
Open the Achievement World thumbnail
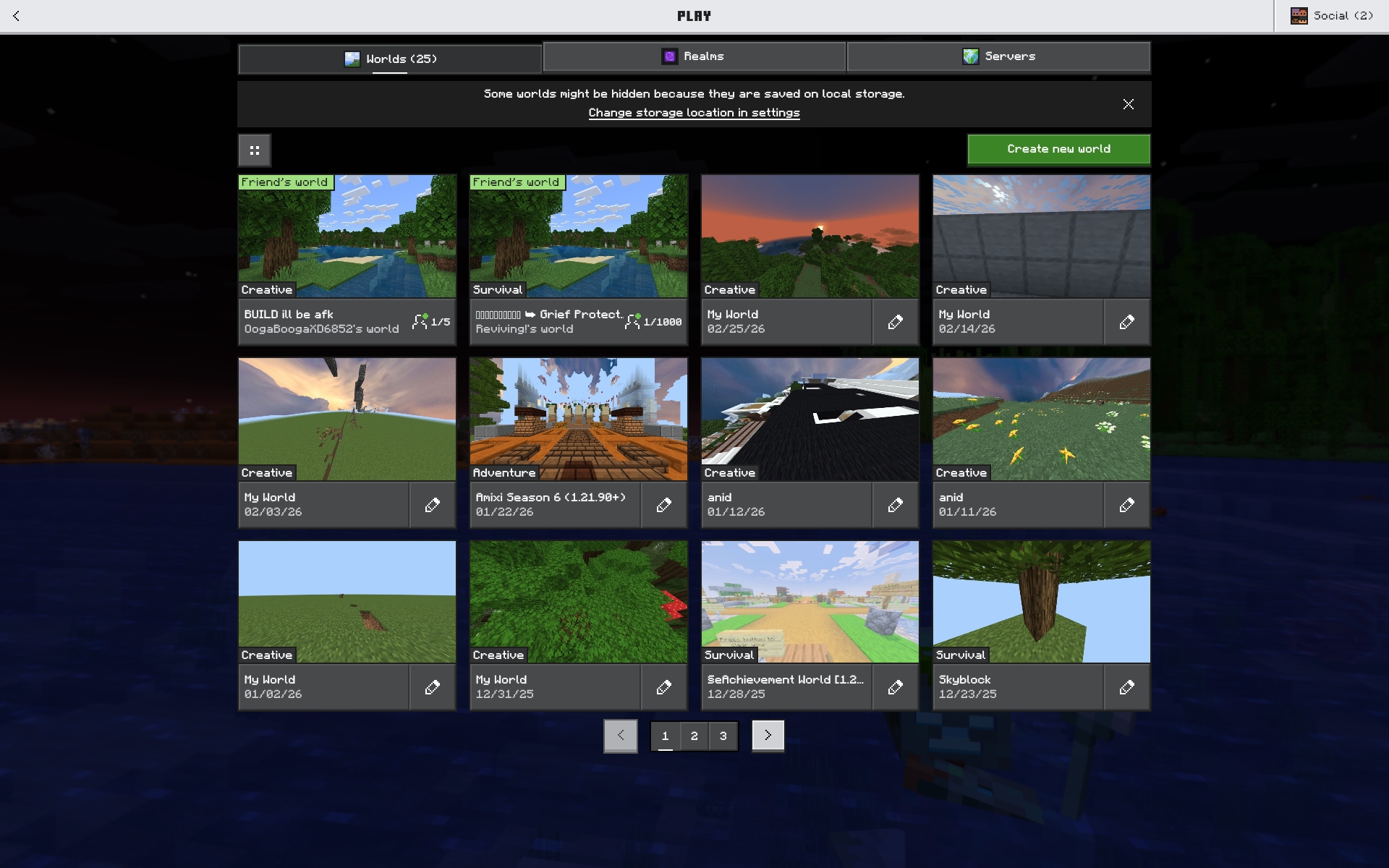click(810, 602)
